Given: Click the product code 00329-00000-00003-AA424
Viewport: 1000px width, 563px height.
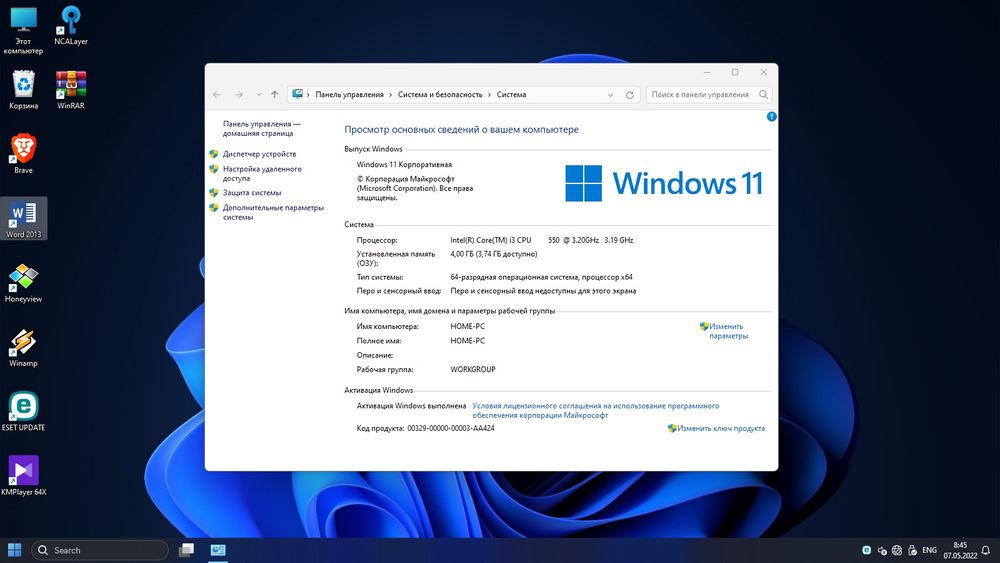Looking at the screenshot, I should click(451, 428).
